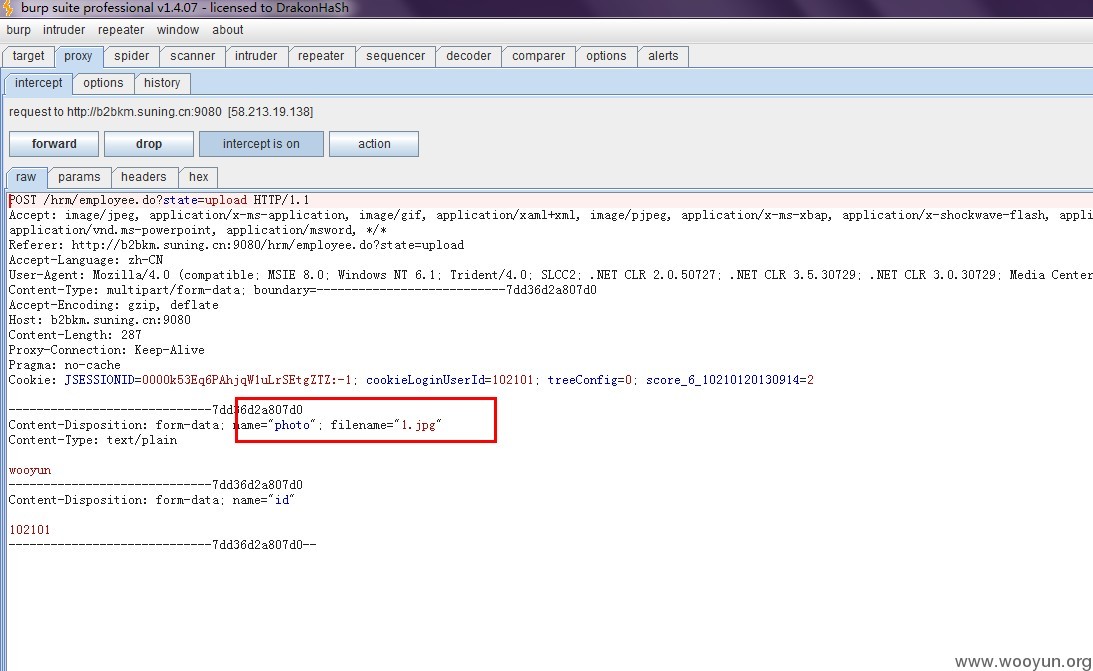Click the Accept-Language: zh-CN line
The width and height of the screenshot is (1093, 671).
86,260
